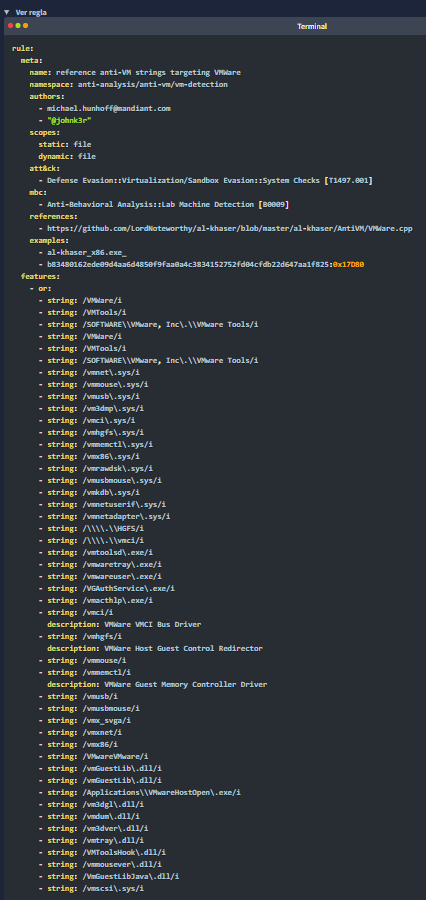The image size is (426, 900).
Task: Select the vmdum\.dll string line
Action: 89,817
